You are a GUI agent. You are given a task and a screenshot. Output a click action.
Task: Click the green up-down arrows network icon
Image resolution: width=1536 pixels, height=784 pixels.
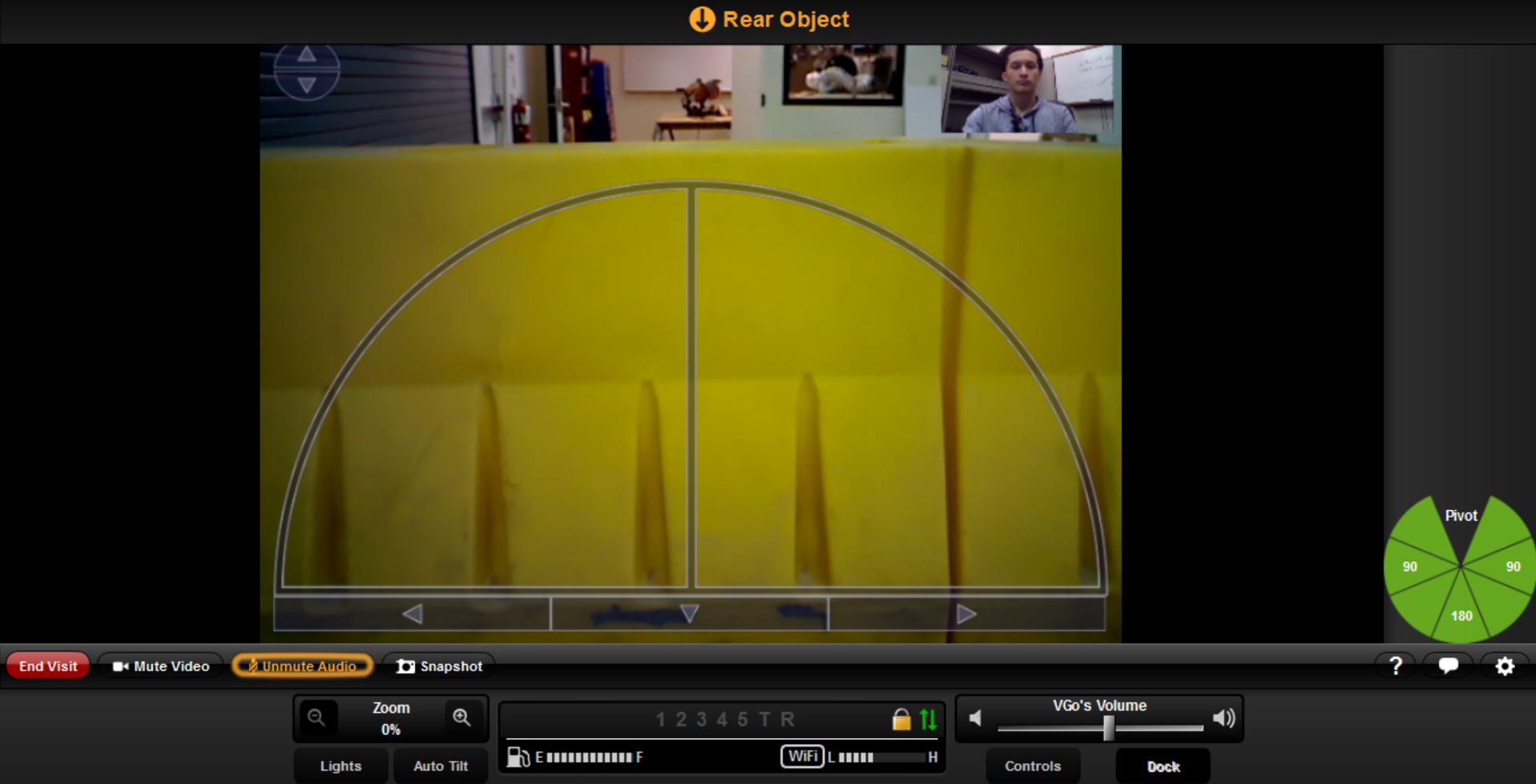coord(929,719)
